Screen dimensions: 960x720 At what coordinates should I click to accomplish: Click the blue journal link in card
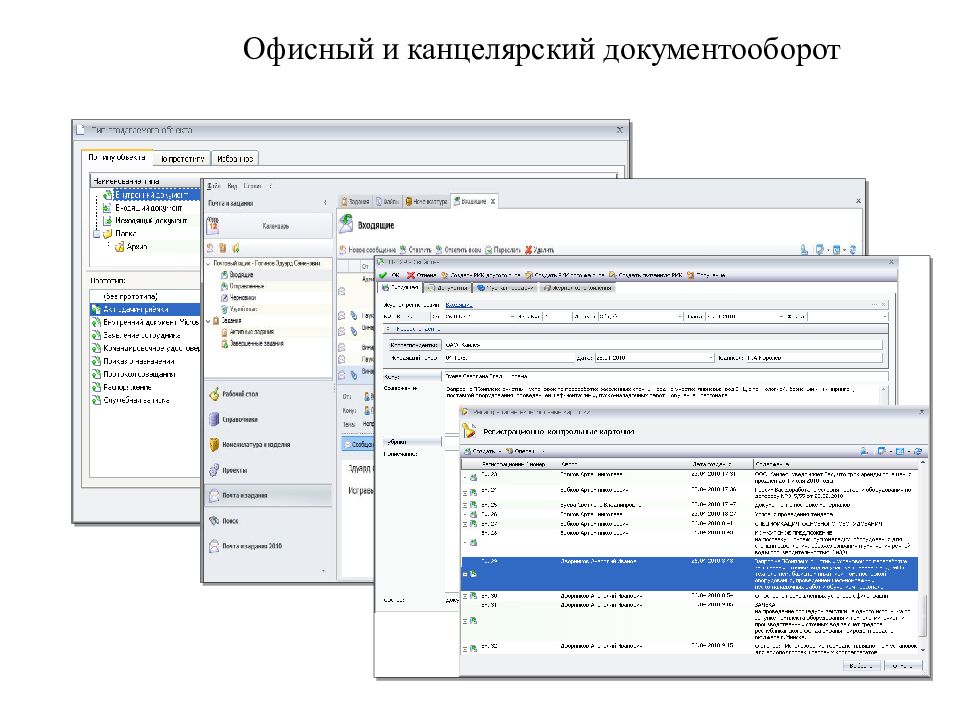pos(459,305)
